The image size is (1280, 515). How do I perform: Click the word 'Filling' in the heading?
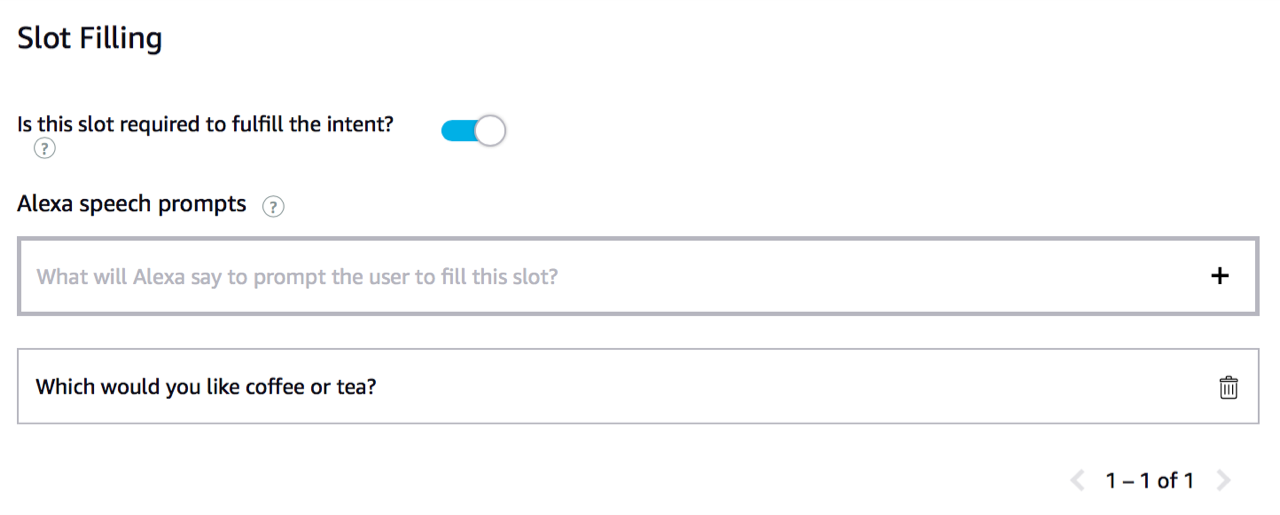click(121, 39)
